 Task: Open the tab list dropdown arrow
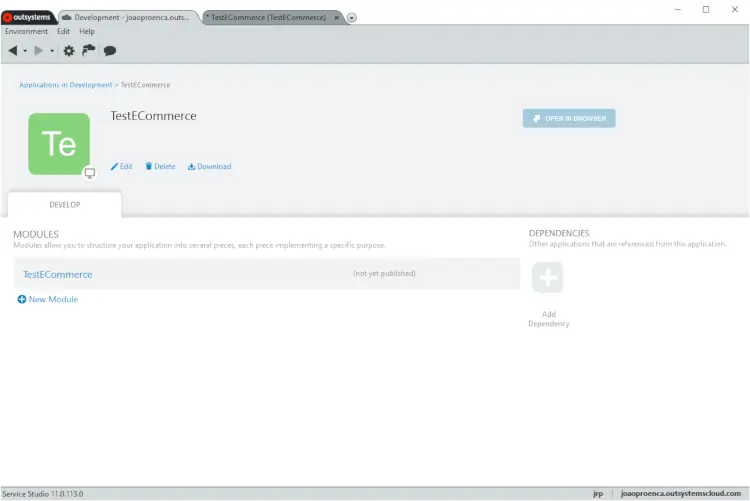352,18
